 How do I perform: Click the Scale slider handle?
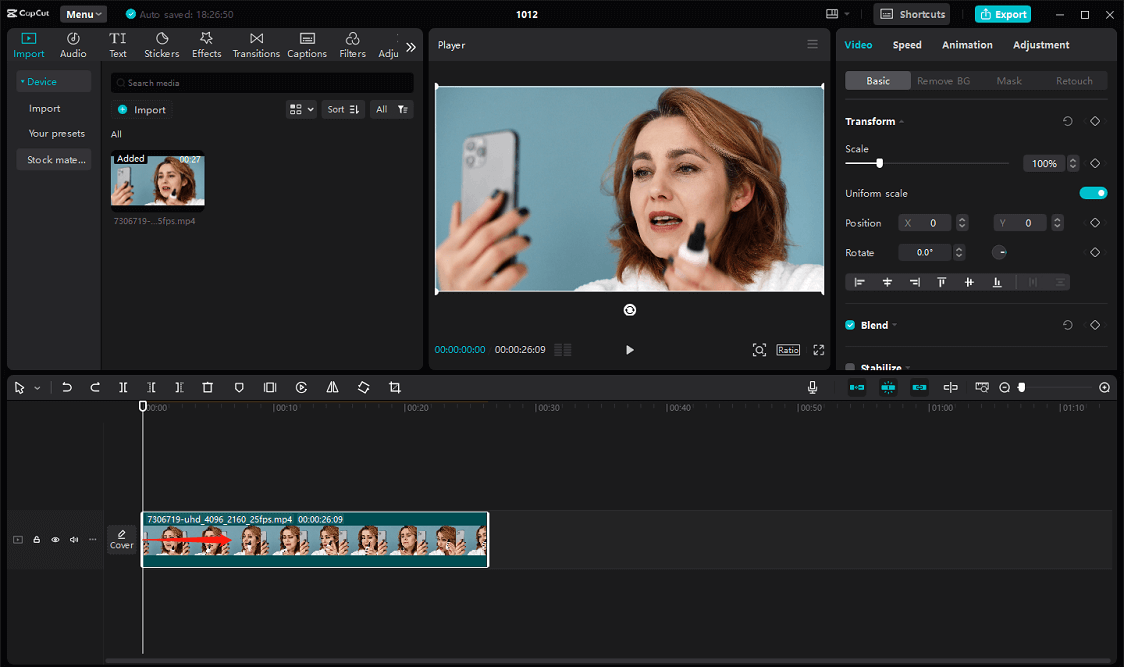pyautogui.click(x=880, y=164)
